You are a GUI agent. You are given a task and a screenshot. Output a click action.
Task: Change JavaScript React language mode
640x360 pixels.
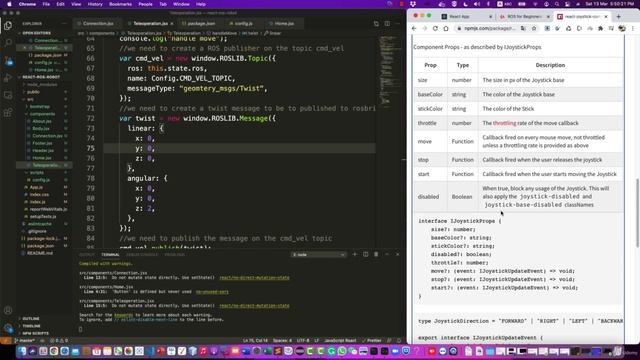[340, 340]
